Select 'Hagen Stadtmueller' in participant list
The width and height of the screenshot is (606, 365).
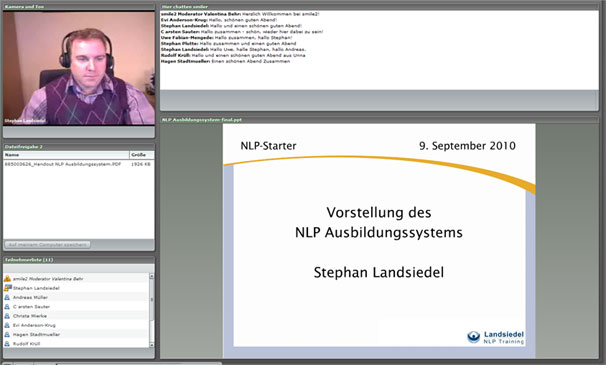tap(76, 334)
